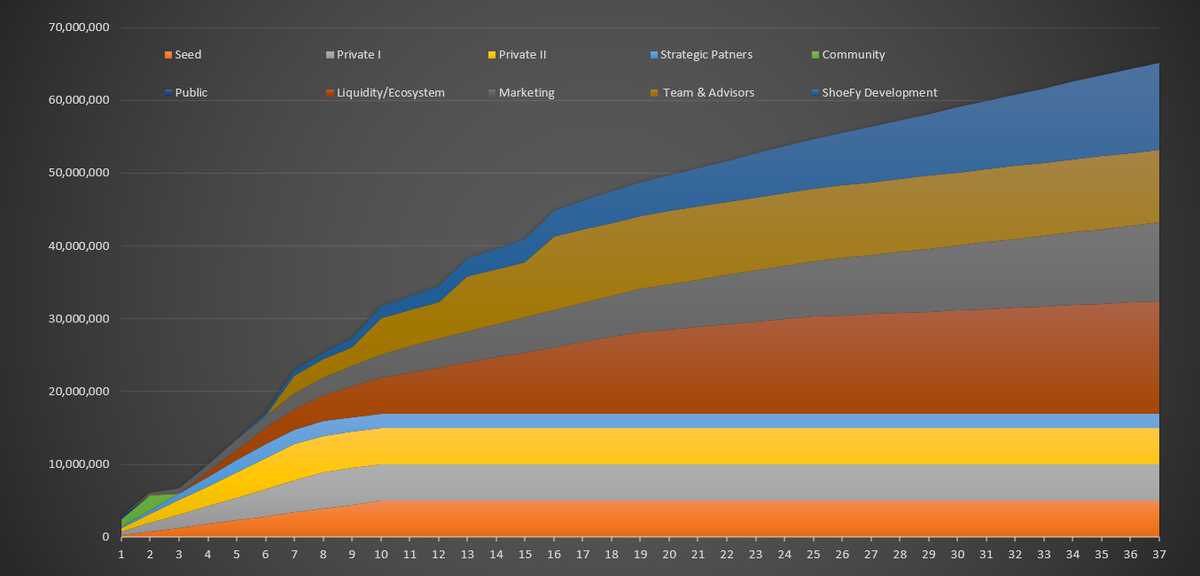The height and width of the screenshot is (576, 1200).
Task: Select the Strategic Patners legend entry
Action: pyautogui.click(x=706, y=56)
